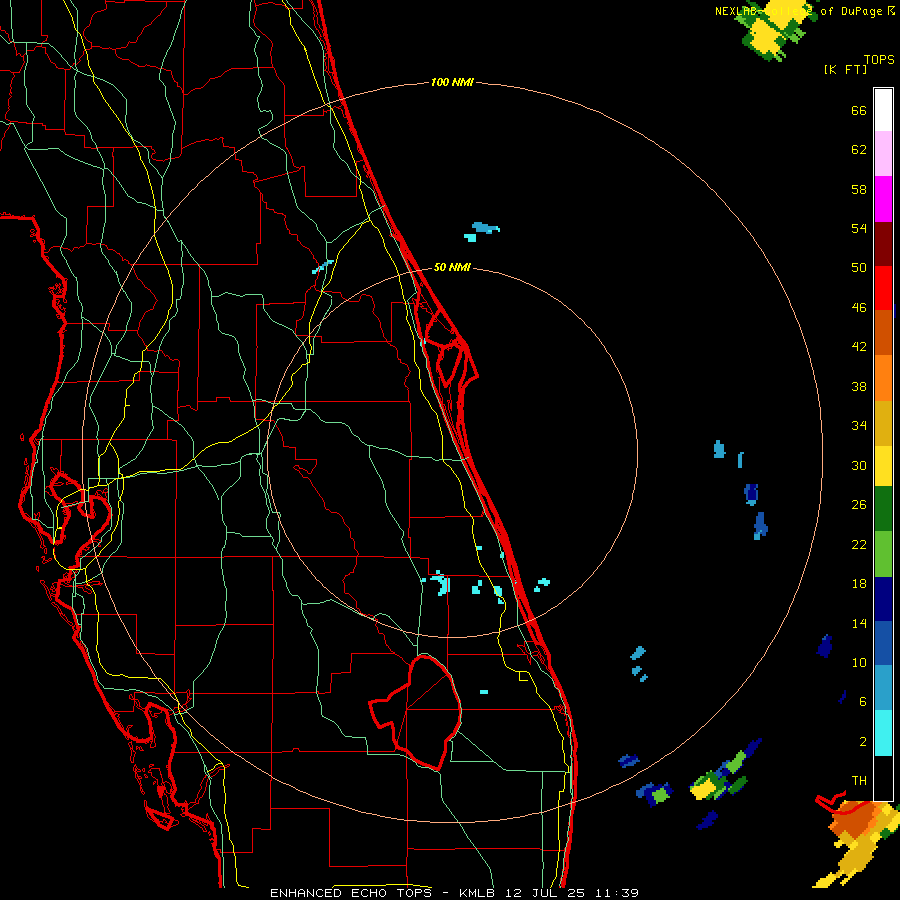
Task: Click the '14' legend value
Action: tap(859, 623)
